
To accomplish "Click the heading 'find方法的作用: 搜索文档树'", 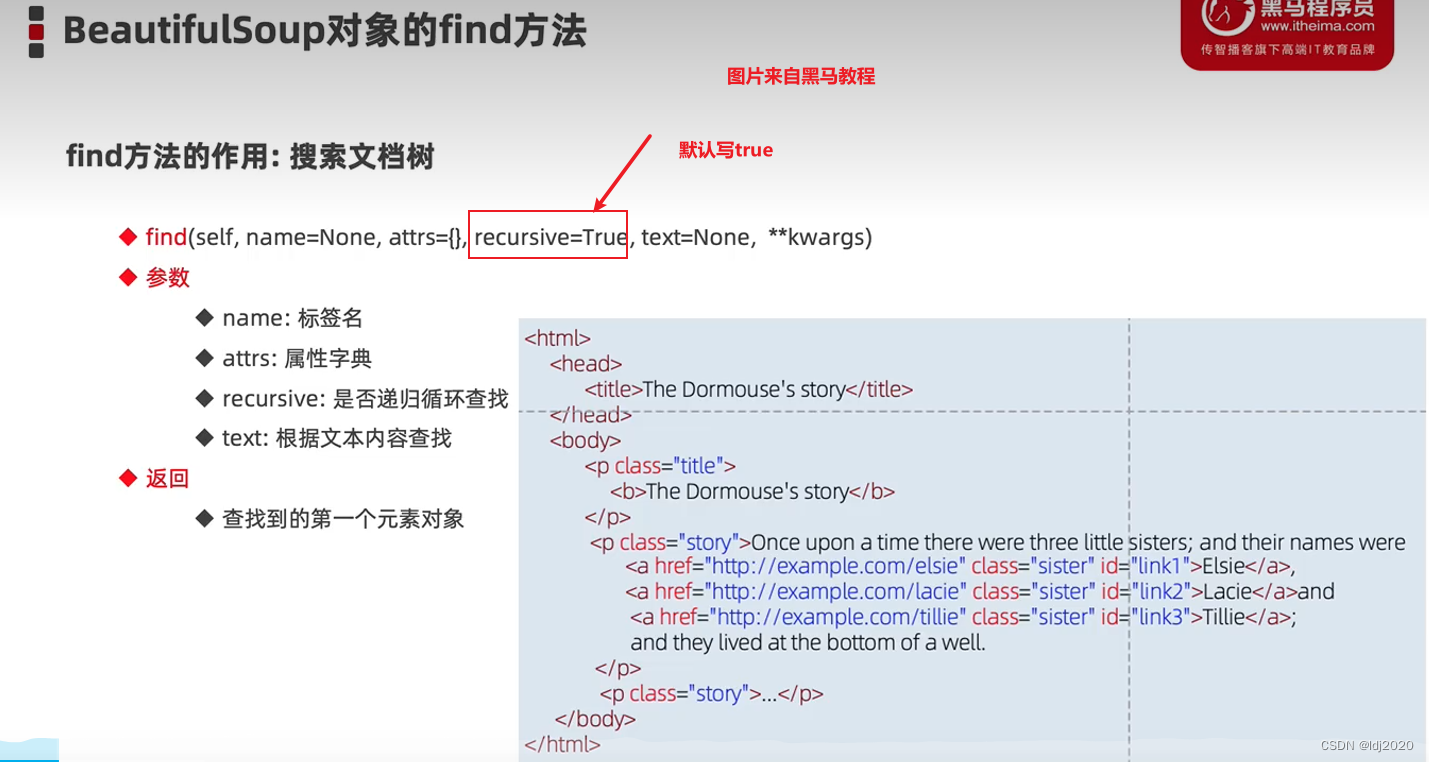I will (x=250, y=156).
